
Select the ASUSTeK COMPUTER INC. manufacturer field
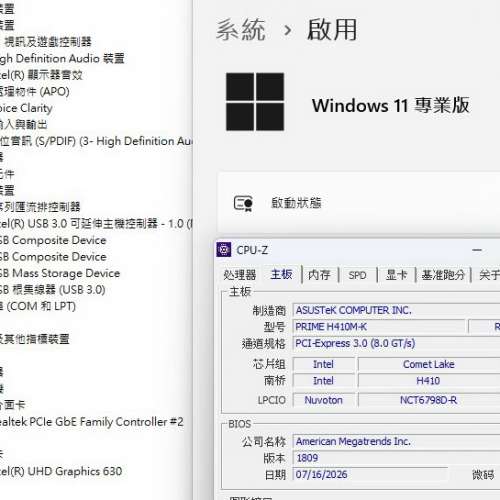pyautogui.click(x=396, y=310)
